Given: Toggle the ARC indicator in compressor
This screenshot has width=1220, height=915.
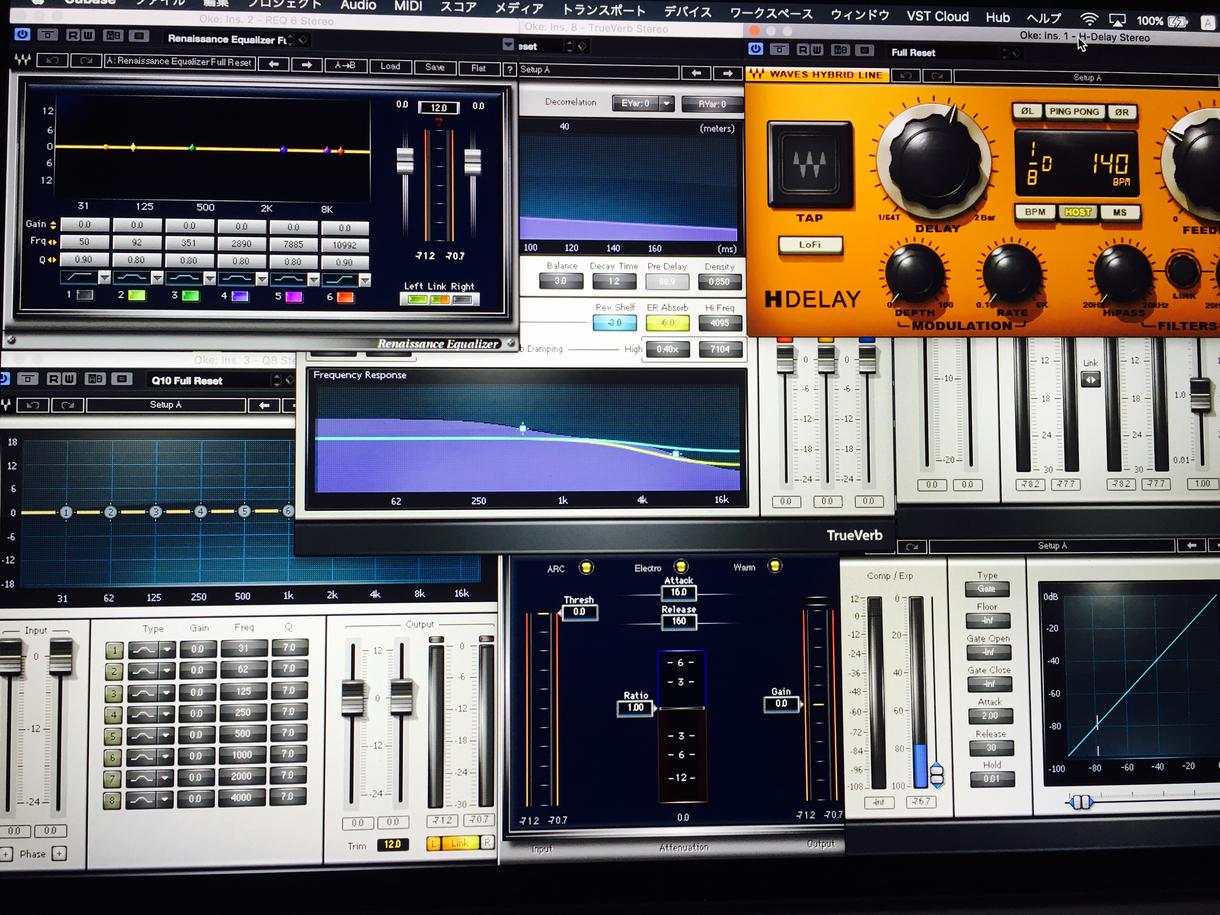Looking at the screenshot, I should click(586, 568).
